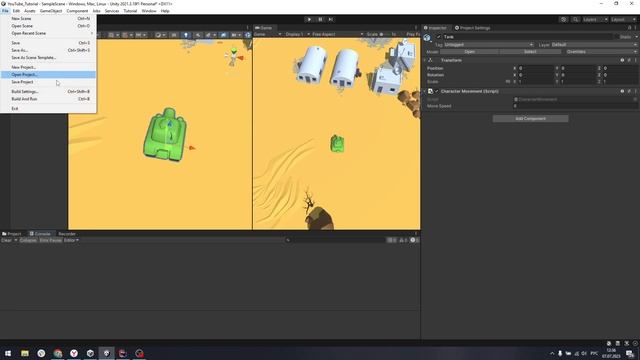640x360 pixels.
Task: Open File Explorer from taskbar
Action: tap(25, 353)
